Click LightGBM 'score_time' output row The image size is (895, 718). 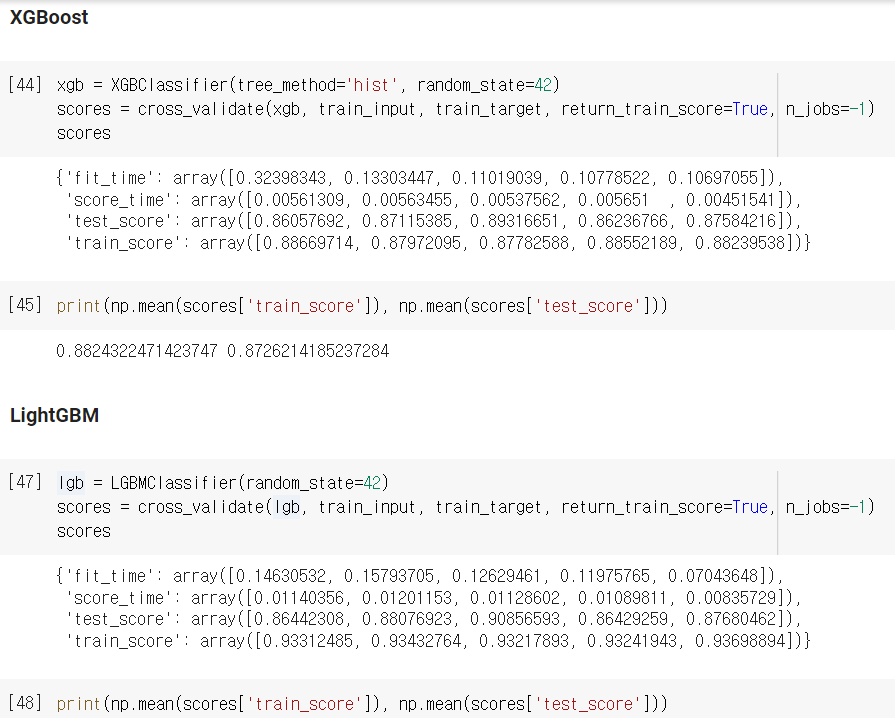point(434,598)
